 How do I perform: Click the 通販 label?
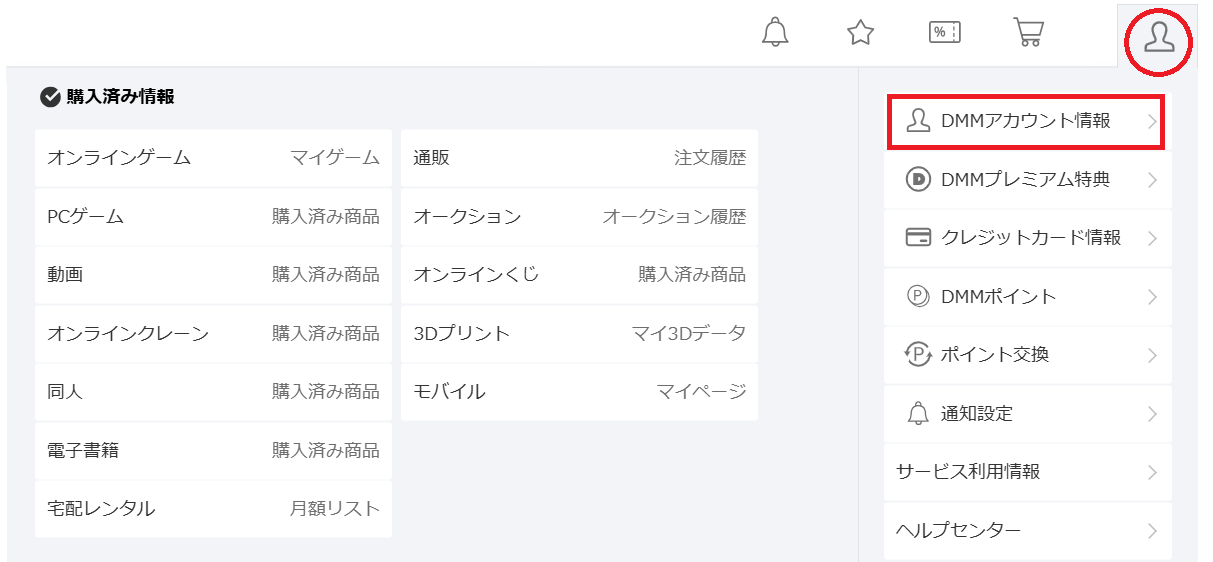[431, 157]
